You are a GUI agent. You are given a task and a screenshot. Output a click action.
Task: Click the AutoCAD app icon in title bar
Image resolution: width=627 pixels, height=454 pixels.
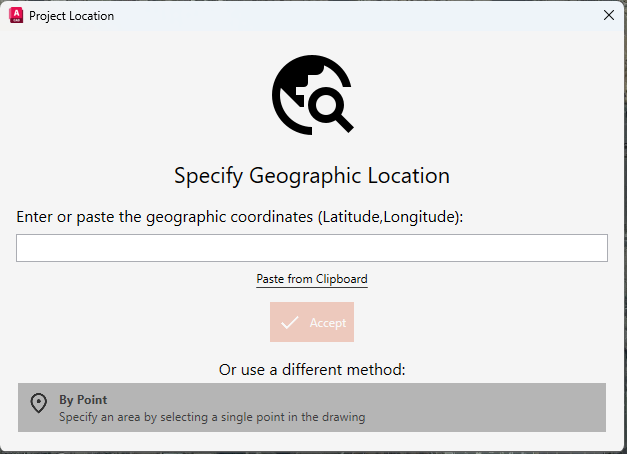16,15
